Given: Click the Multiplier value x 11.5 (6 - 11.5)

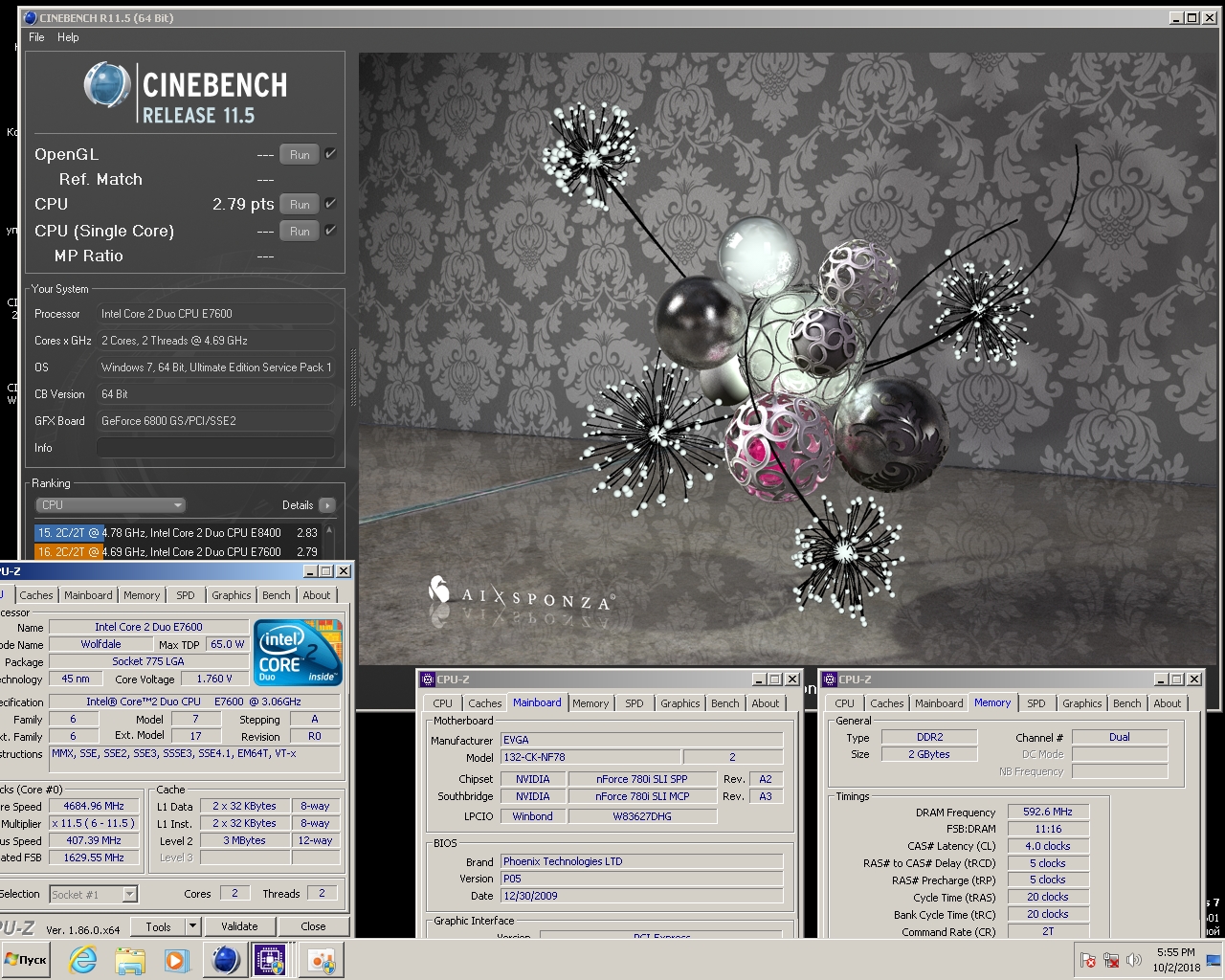Looking at the screenshot, I should [94, 823].
